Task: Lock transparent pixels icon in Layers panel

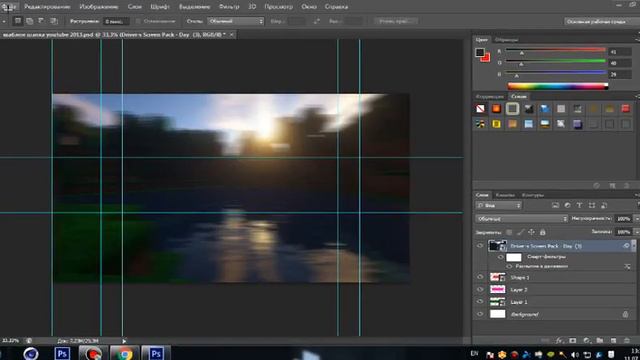Action: [509, 232]
